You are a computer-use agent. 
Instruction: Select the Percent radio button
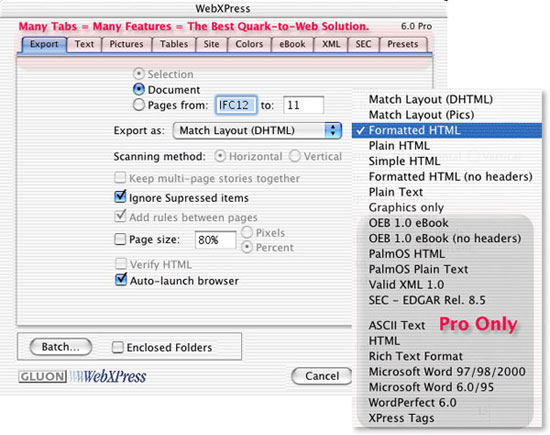pyautogui.click(x=247, y=247)
